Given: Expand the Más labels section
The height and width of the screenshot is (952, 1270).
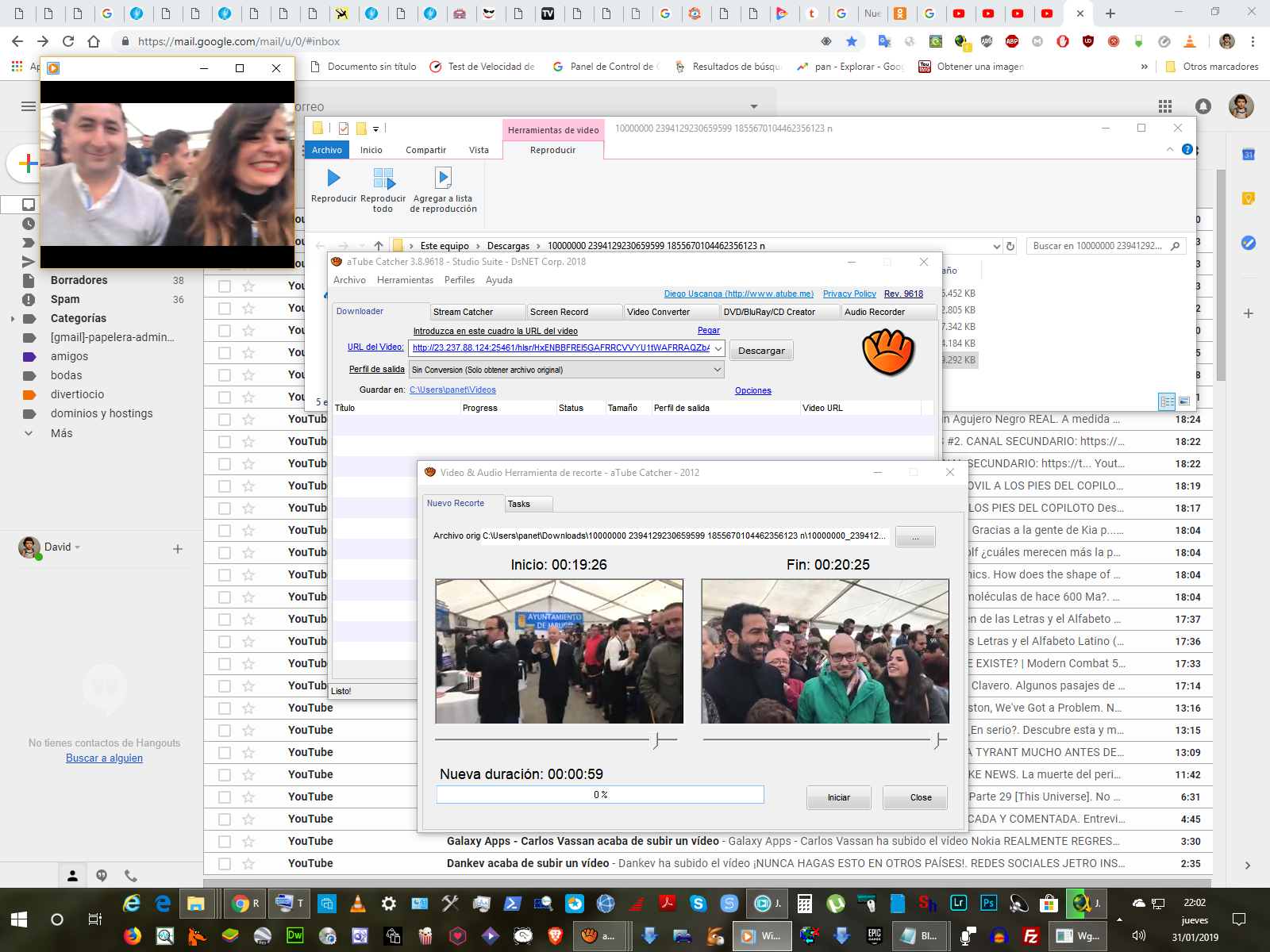Looking at the screenshot, I should [61, 433].
